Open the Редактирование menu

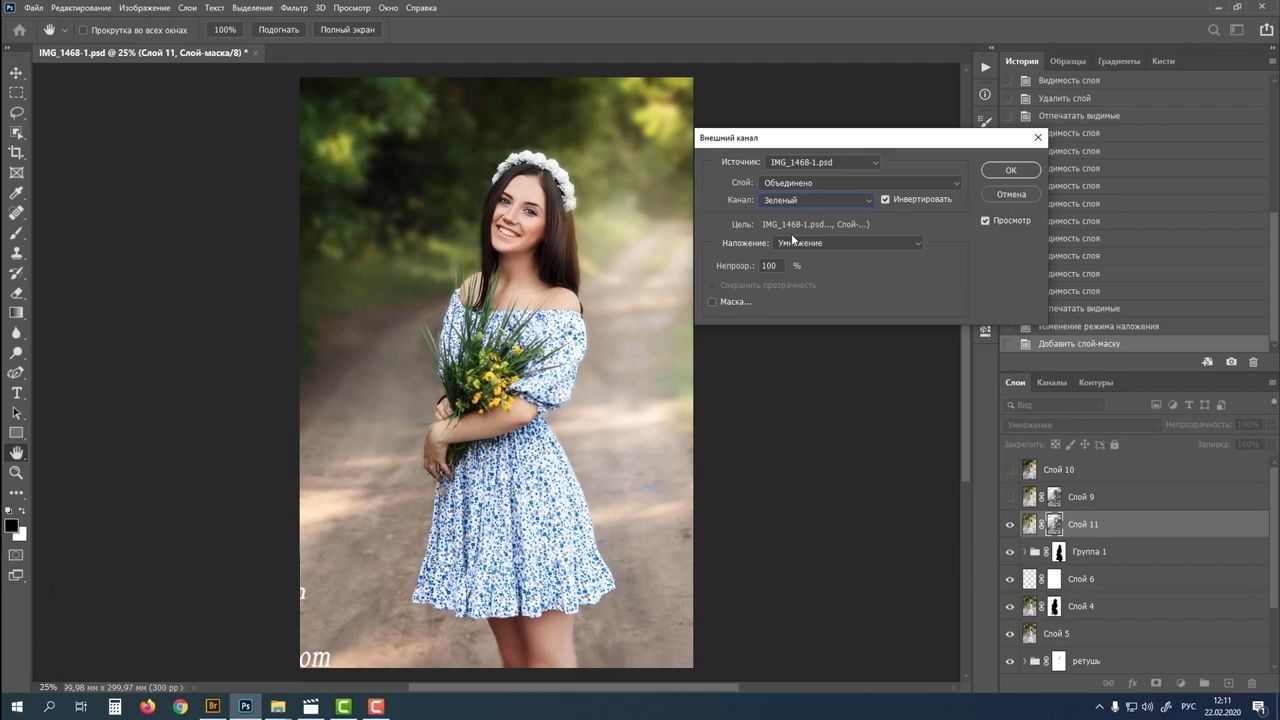81,8
